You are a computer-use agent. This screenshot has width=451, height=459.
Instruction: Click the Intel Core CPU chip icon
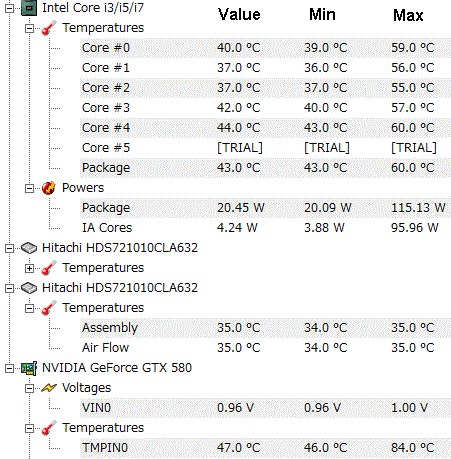coord(29,8)
